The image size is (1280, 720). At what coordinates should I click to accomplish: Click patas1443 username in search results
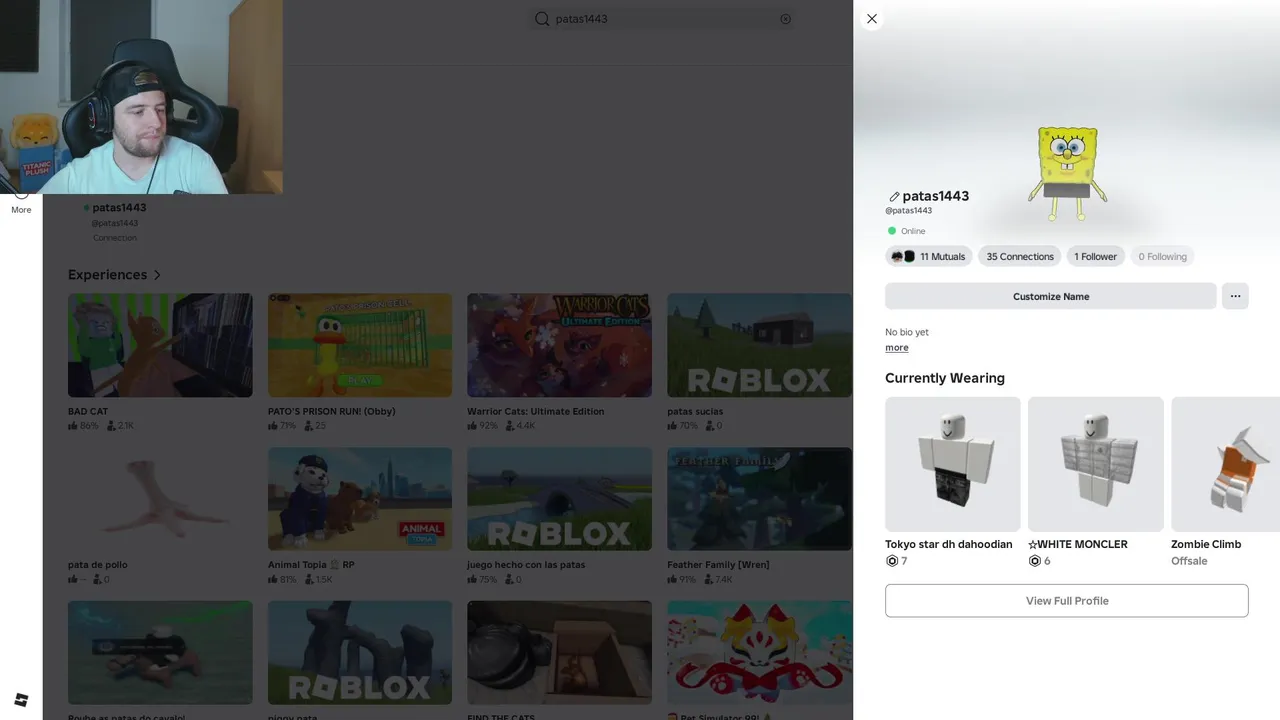[119, 208]
